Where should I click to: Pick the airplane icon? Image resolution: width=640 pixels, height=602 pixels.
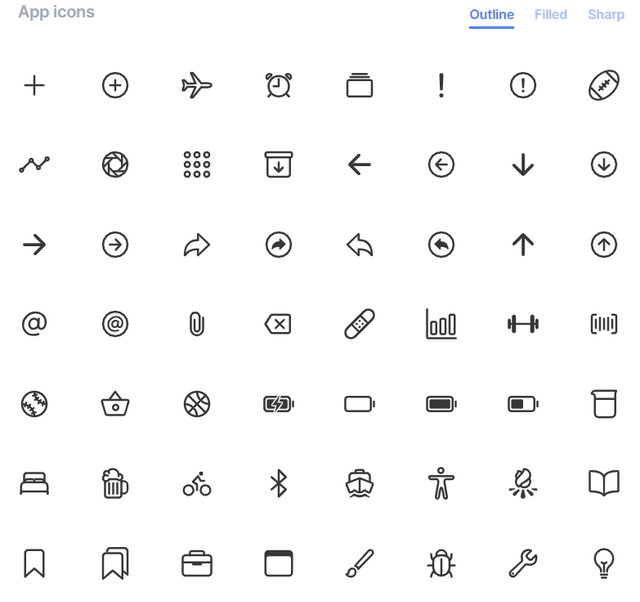click(x=197, y=85)
